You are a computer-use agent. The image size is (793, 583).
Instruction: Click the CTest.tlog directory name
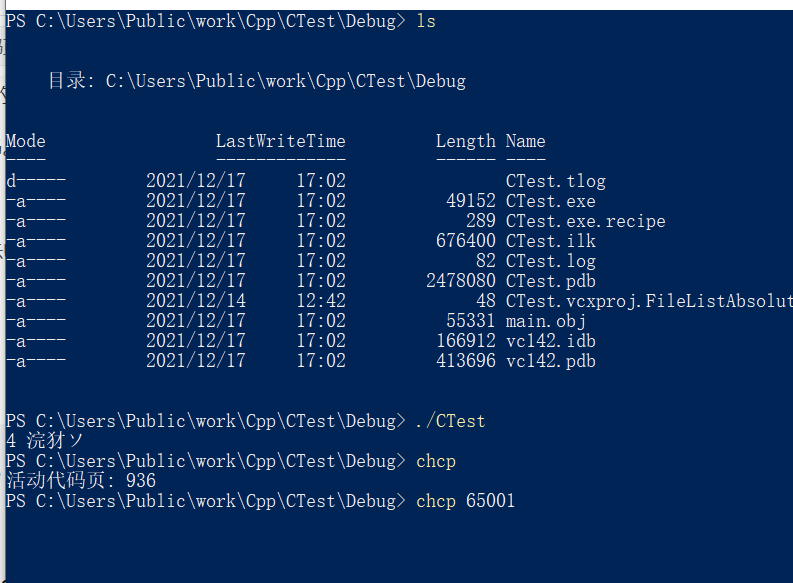click(555, 181)
